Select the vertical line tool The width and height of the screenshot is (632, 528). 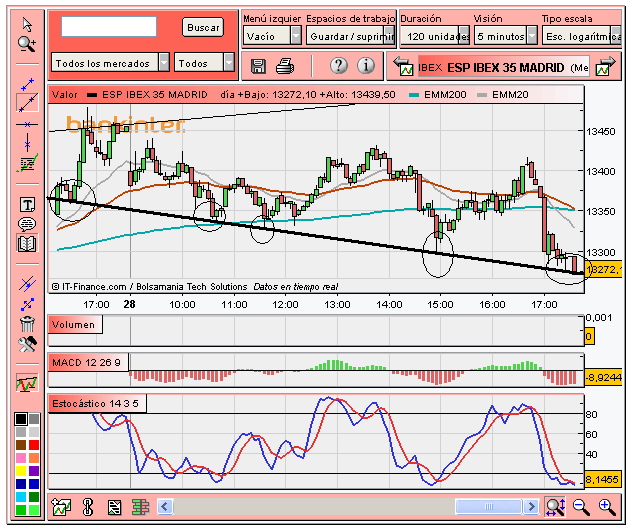pyautogui.click(x=27, y=142)
